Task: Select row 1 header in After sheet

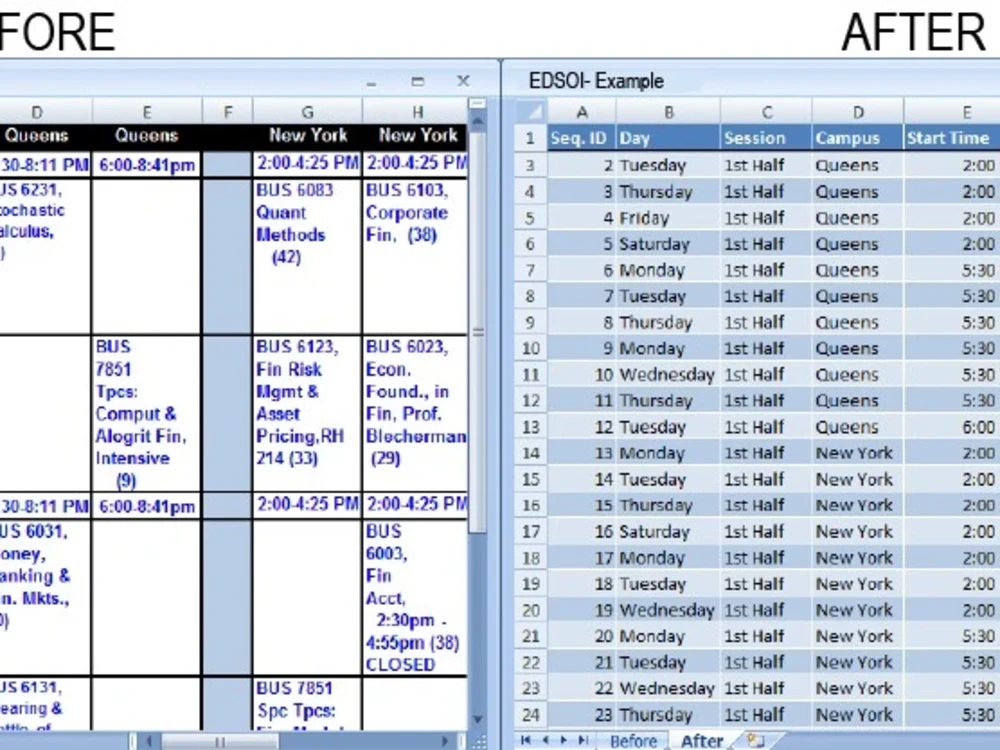Action: [531, 138]
